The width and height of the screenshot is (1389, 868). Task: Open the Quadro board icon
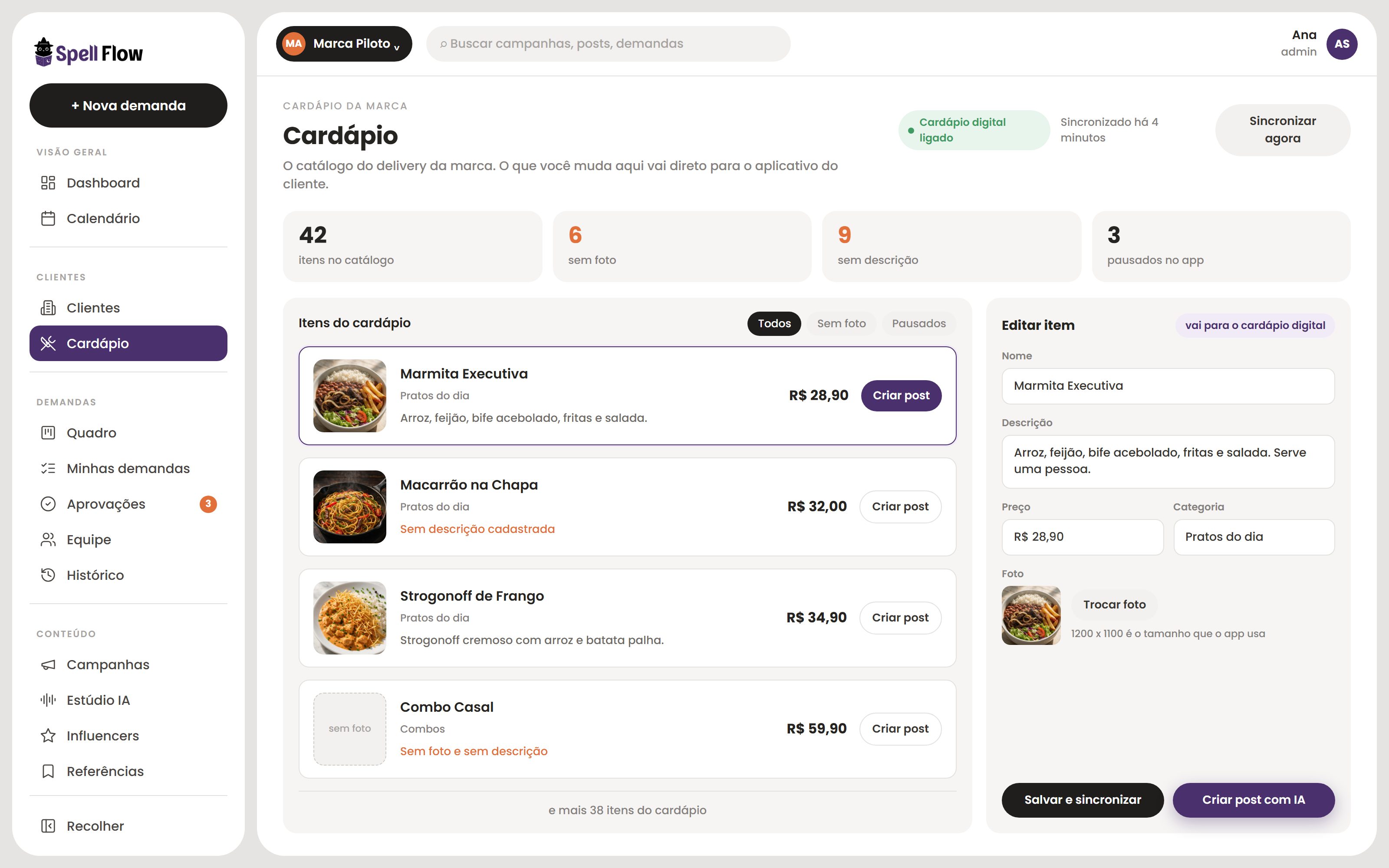pyautogui.click(x=48, y=433)
